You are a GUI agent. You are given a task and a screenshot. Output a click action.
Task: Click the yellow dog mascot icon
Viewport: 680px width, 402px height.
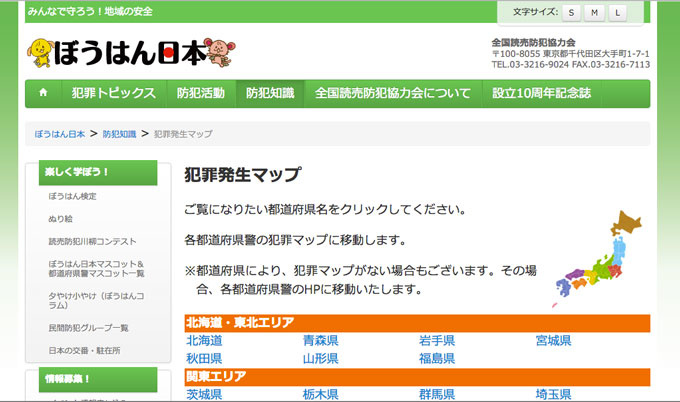[40, 53]
